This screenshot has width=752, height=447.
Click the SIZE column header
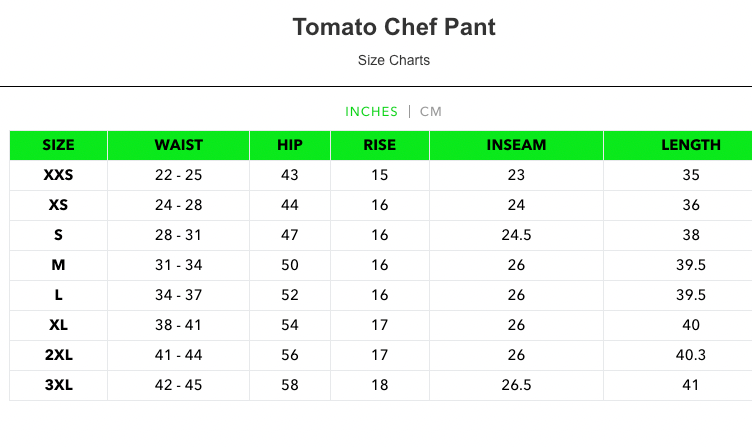coord(58,145)
